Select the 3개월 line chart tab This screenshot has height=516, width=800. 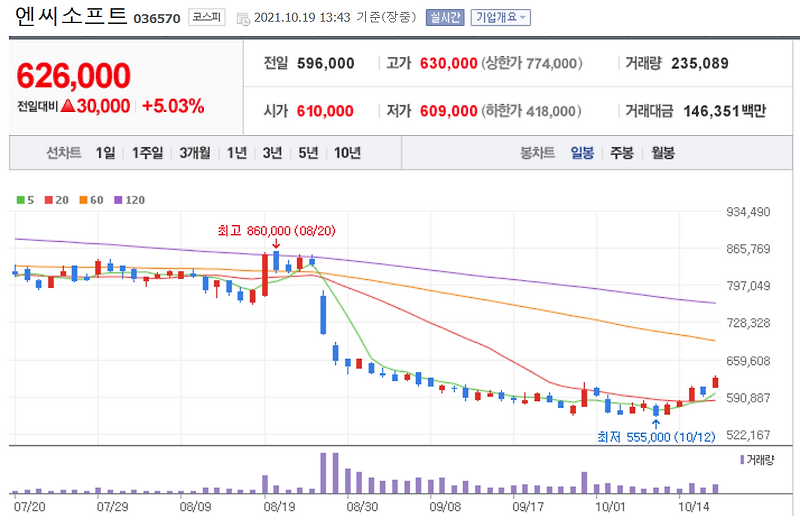click(194, 153)
